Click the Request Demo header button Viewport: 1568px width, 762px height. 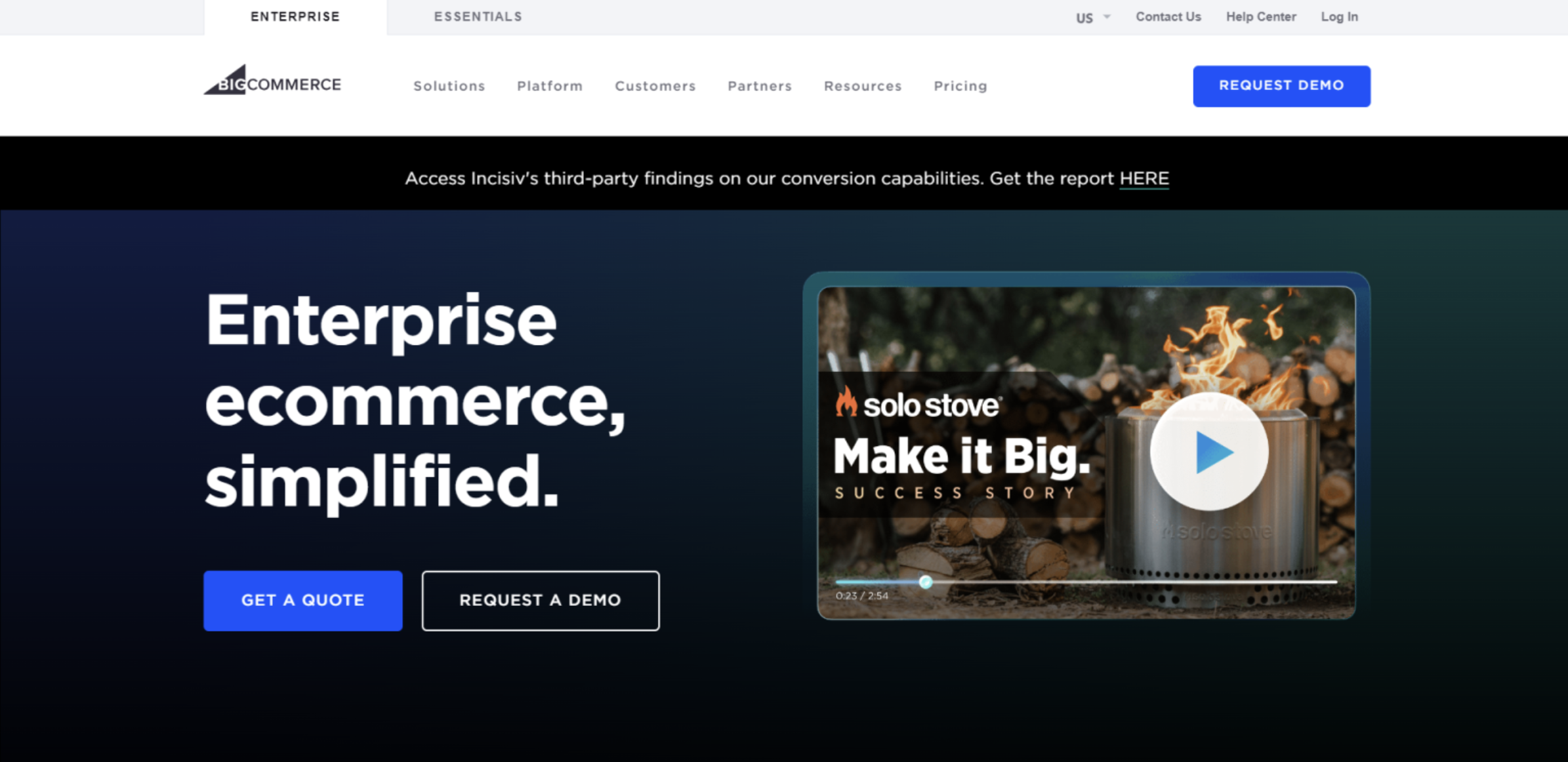point(1281,86)
